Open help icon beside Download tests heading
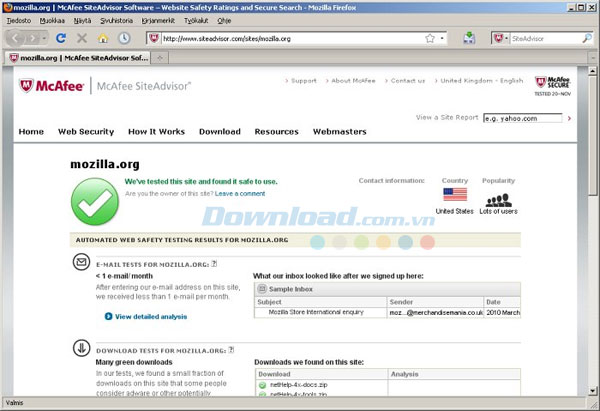600x411 pixels. 231,349
